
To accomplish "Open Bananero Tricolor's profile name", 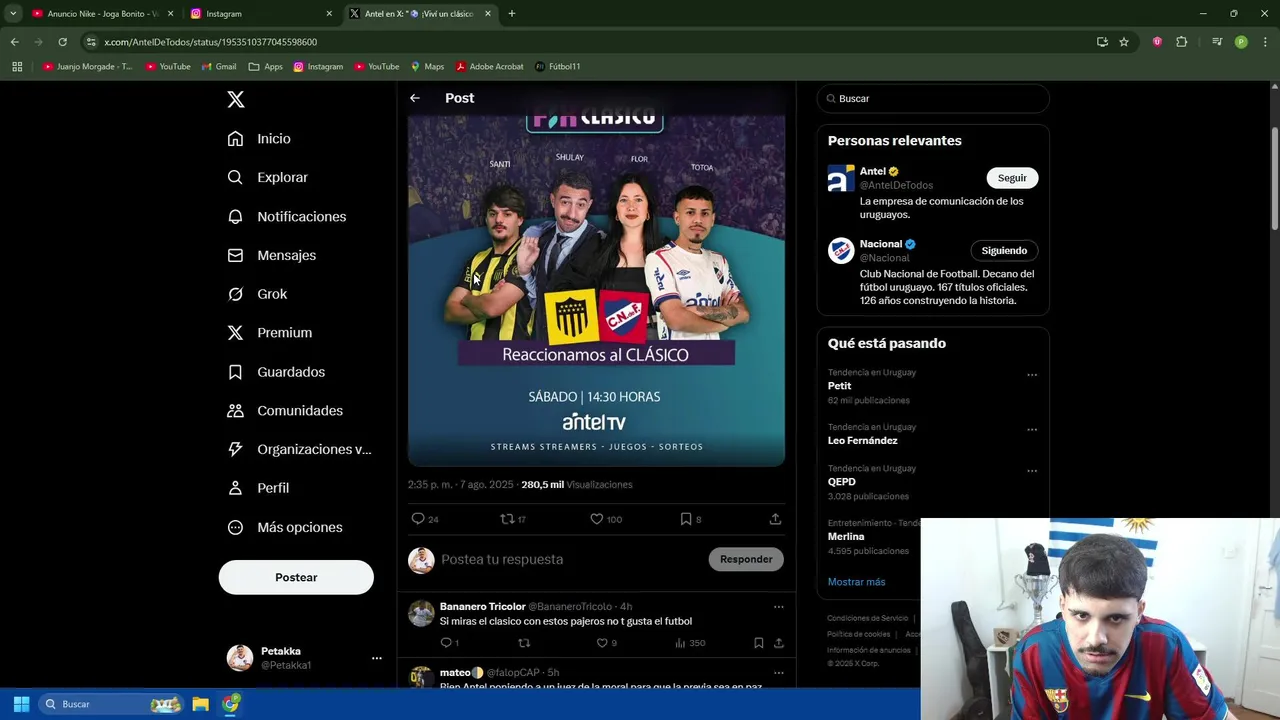I will (x=482, y=607).
